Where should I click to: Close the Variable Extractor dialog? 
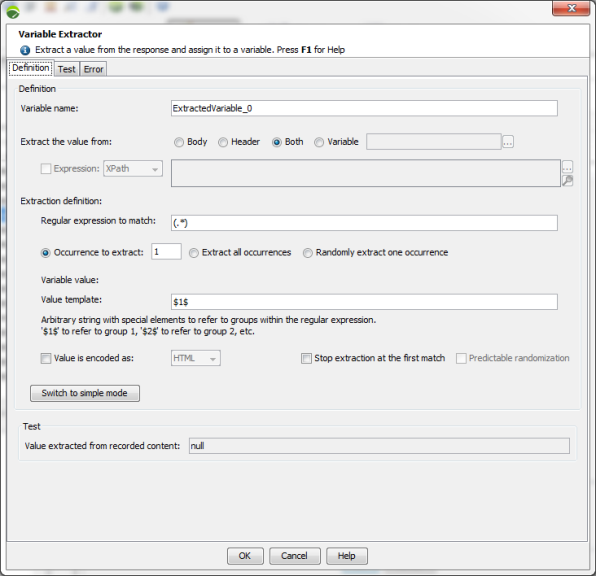(x=571, y=8)
